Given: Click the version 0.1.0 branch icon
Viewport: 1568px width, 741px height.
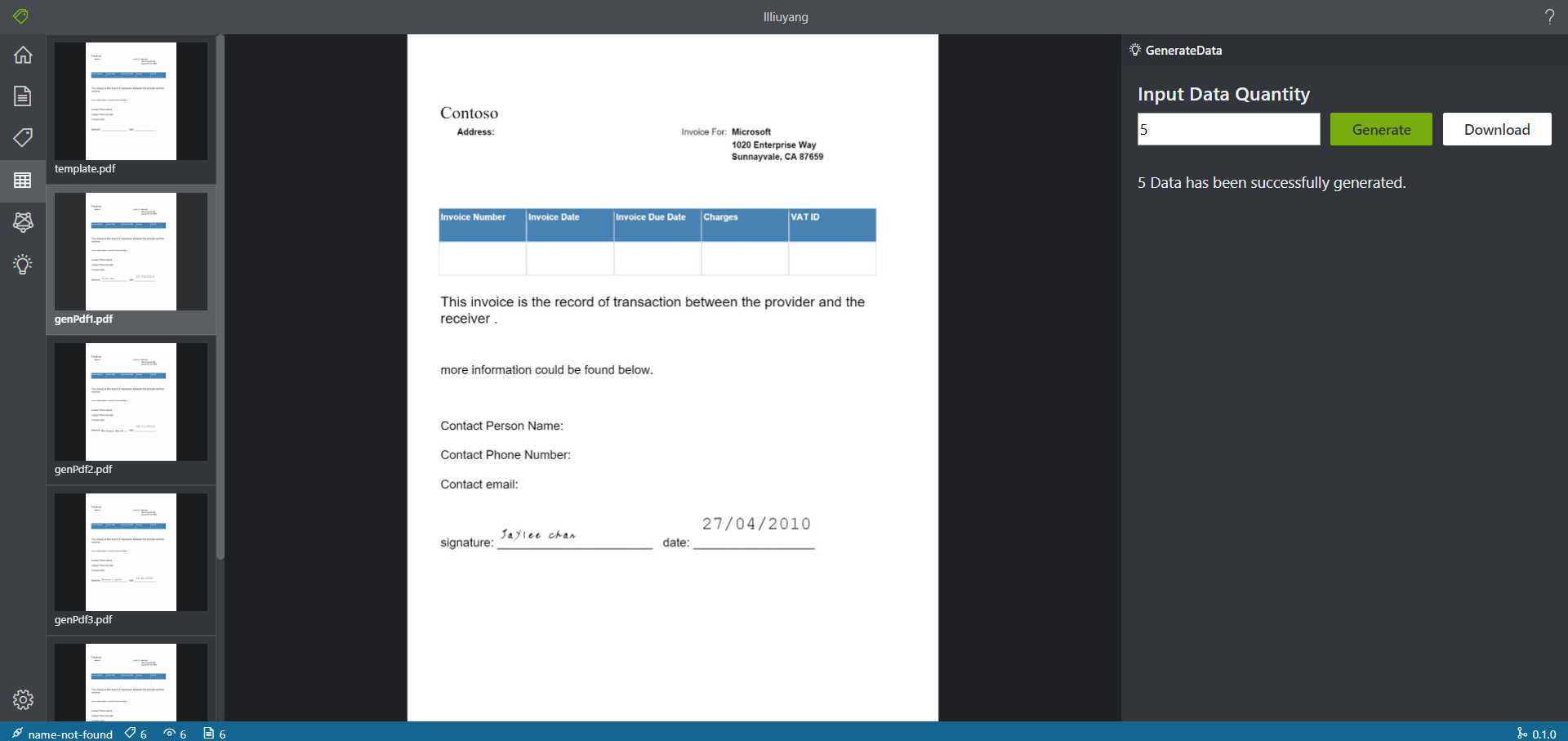Looking at the screenshot, I should pyautogui.click(x=1521, y=733).
